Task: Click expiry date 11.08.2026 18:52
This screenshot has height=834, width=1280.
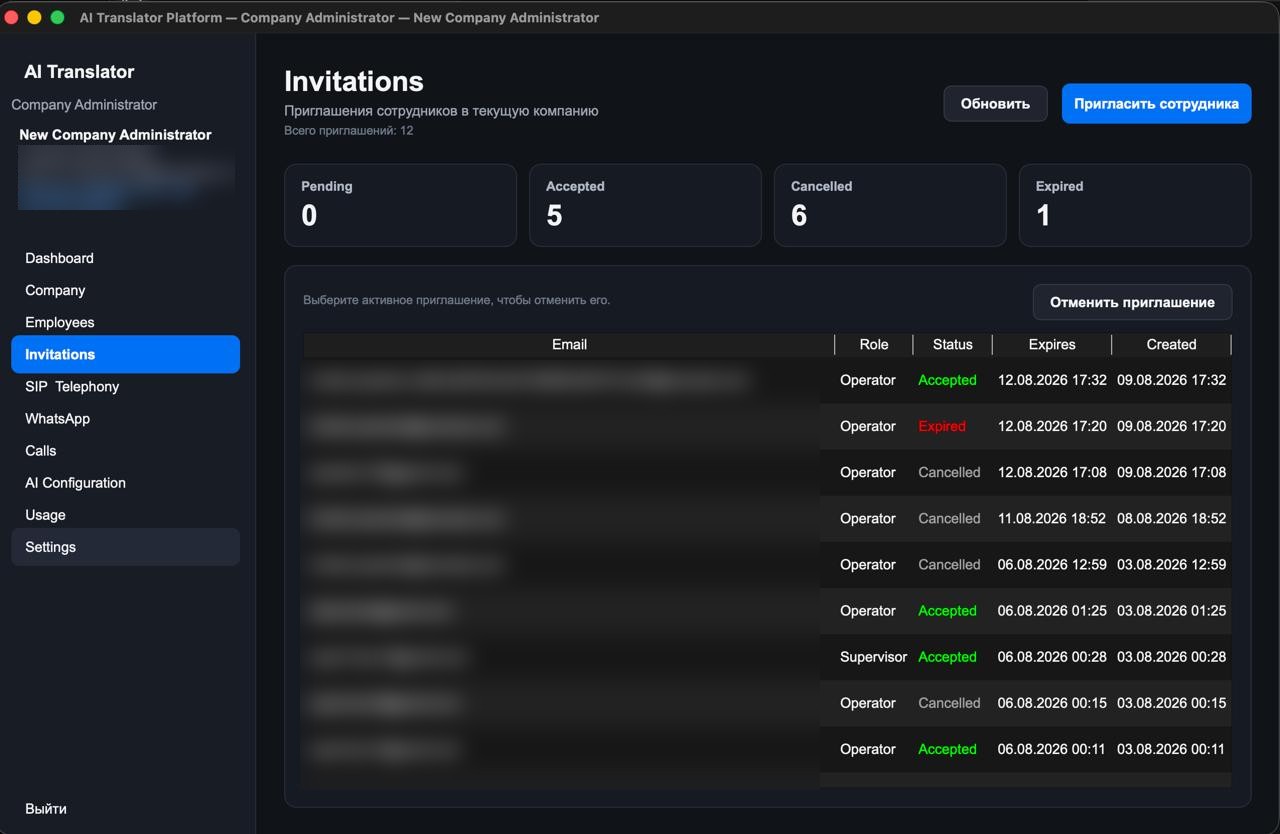Action: (x=1052, y=518)
